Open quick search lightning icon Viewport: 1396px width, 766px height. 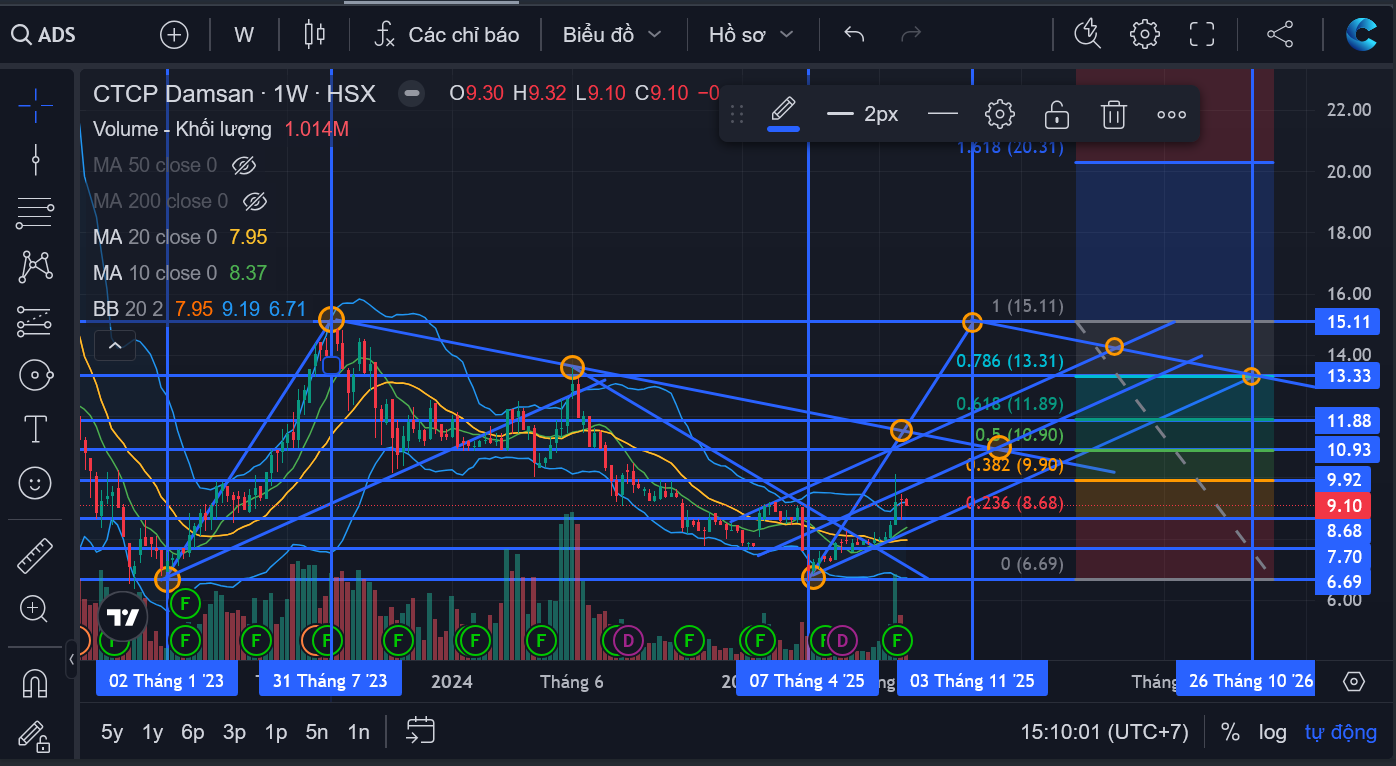click(x=1087, y=34)
